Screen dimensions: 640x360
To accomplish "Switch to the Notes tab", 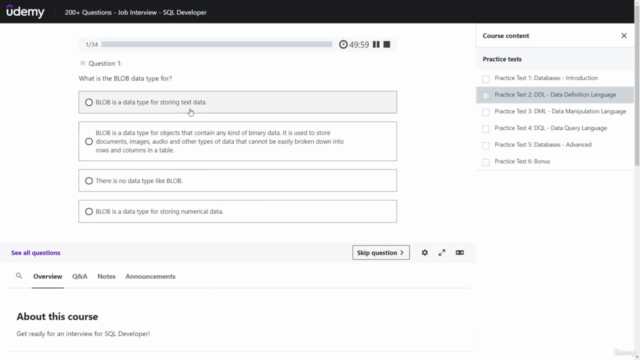I will coord(106,276).
